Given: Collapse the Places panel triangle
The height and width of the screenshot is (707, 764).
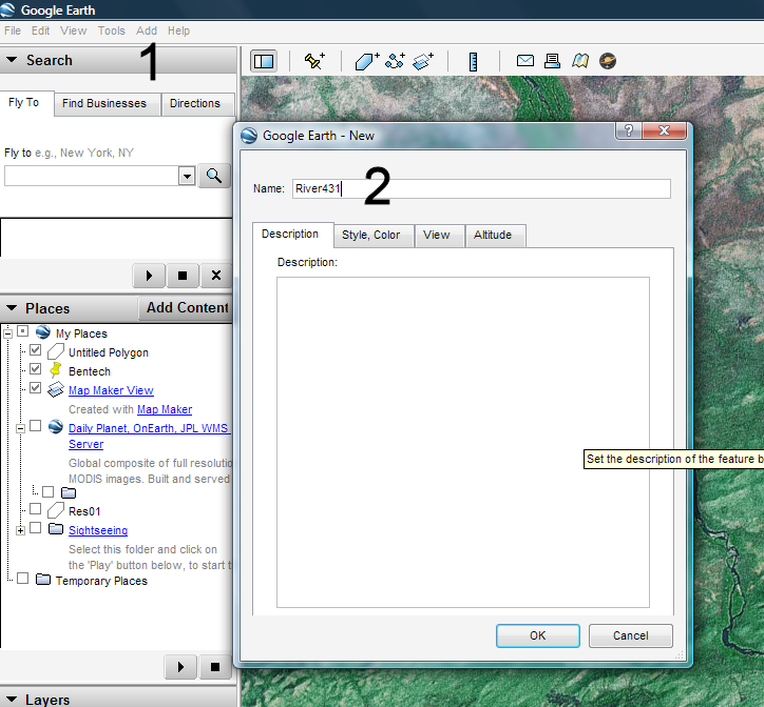Looking at the screenshot, I should click(12, 308).
